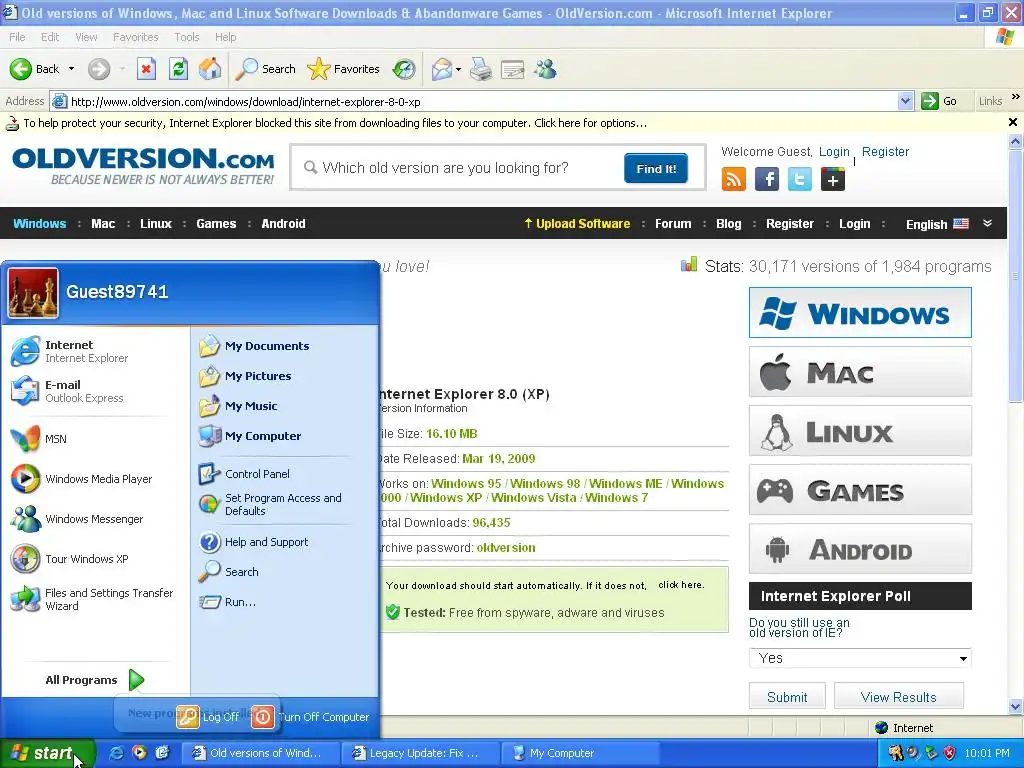Click the Print toolbar icon
The width and height of the screenshot is (1024, 768).
point(481,69)
